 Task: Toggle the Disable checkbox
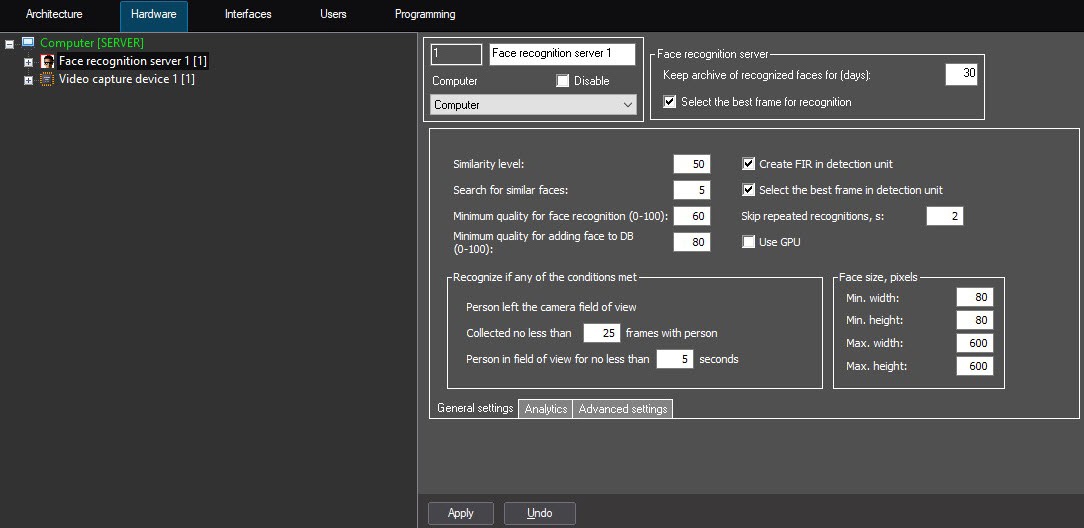click(563, 81)
